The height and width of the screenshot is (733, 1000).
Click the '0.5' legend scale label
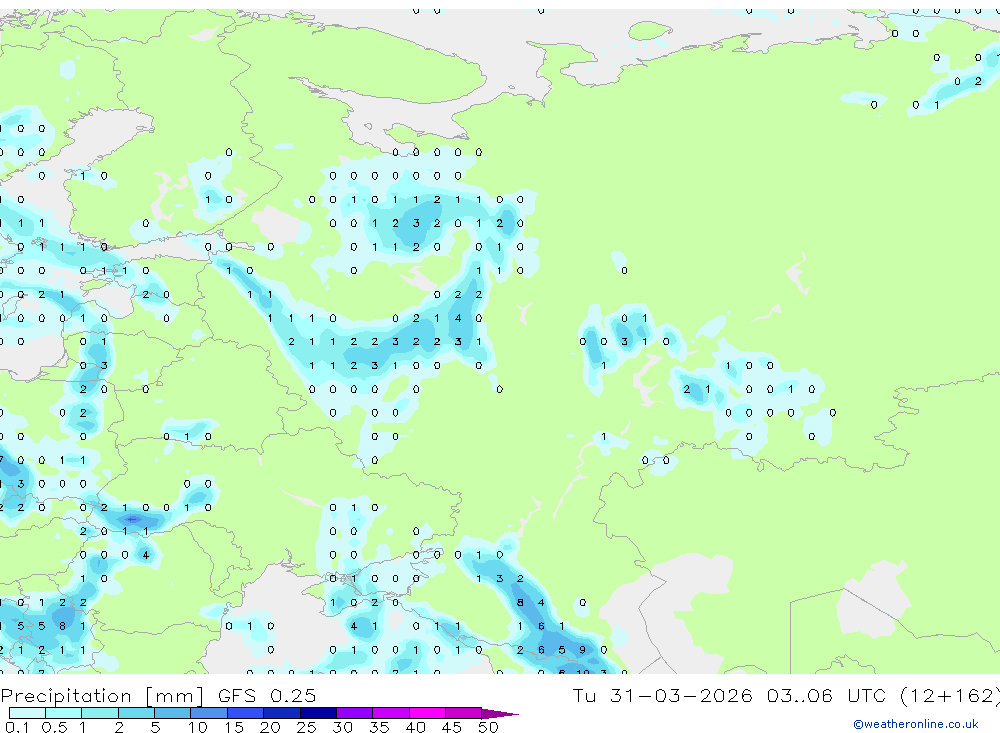[x=54, y=727]
